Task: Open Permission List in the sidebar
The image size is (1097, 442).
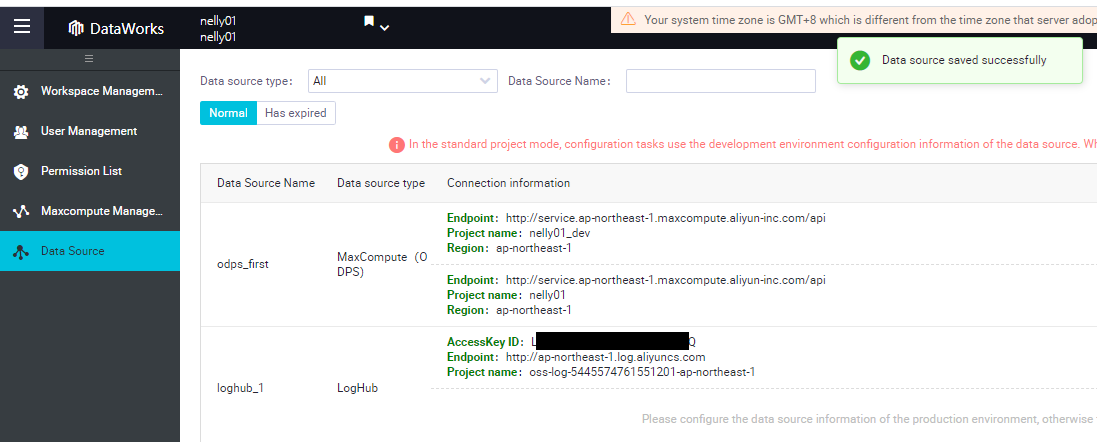Action: pos(90,171)
